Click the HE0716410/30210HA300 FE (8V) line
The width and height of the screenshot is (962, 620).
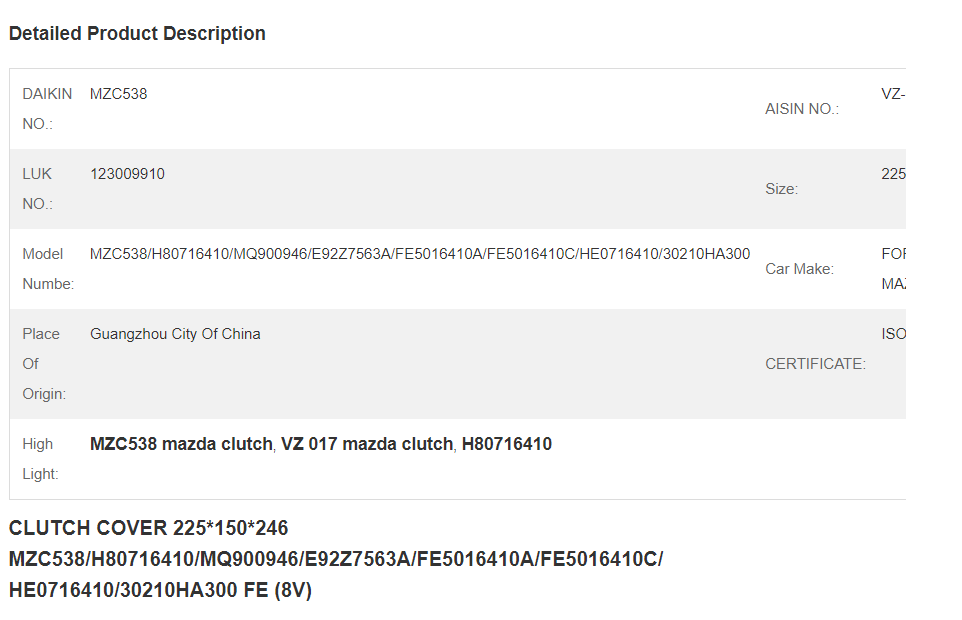(160, 590)
